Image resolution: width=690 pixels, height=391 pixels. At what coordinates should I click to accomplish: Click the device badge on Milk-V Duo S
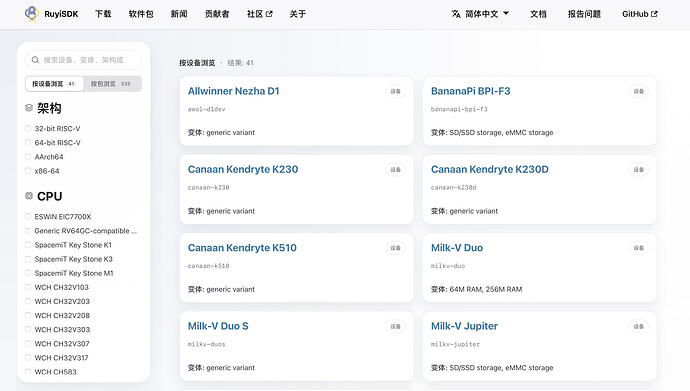tap(395, 326)
